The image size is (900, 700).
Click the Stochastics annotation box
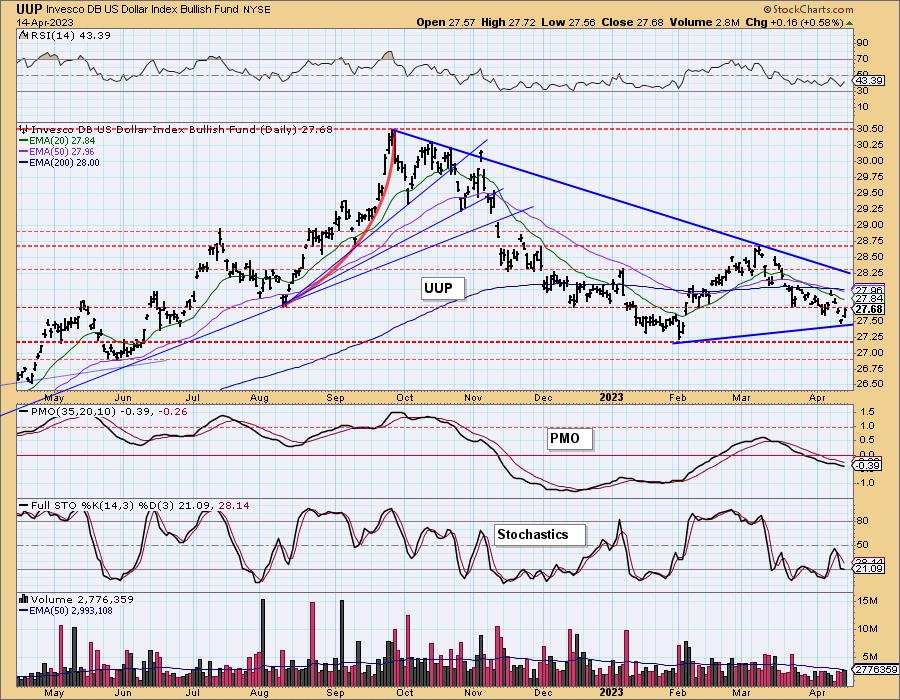(540, 535)
